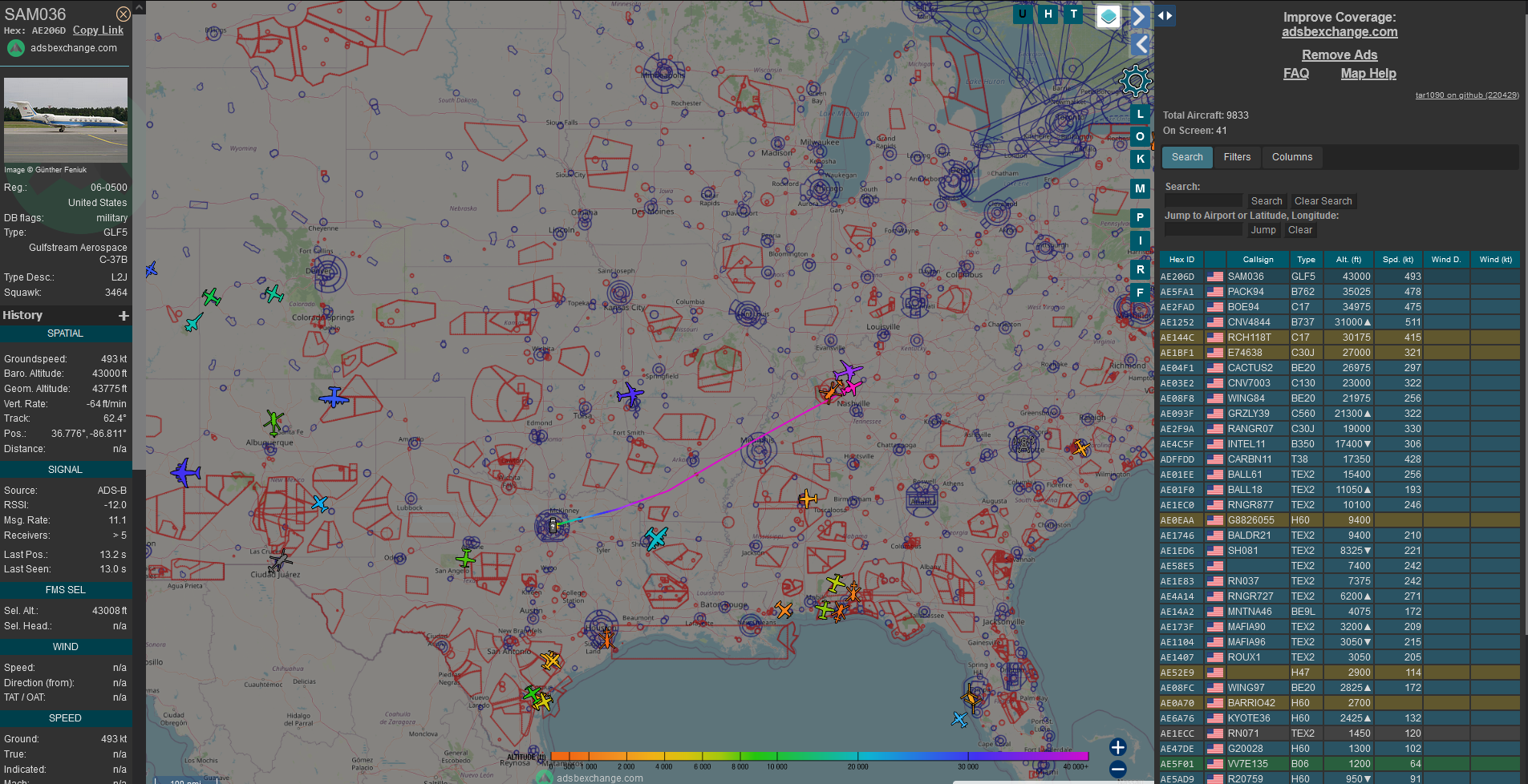Screen dimensions: 1528x784
Task: Toggle the R map option button
Action: [x=1141, y=269]
